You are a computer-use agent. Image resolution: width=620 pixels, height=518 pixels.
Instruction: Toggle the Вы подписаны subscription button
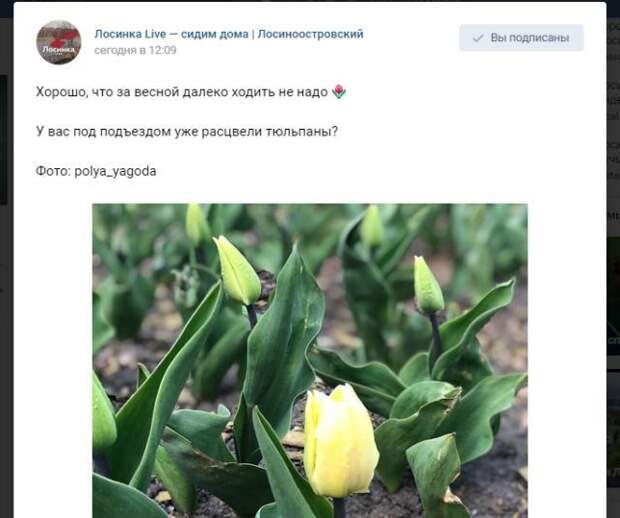521,38
